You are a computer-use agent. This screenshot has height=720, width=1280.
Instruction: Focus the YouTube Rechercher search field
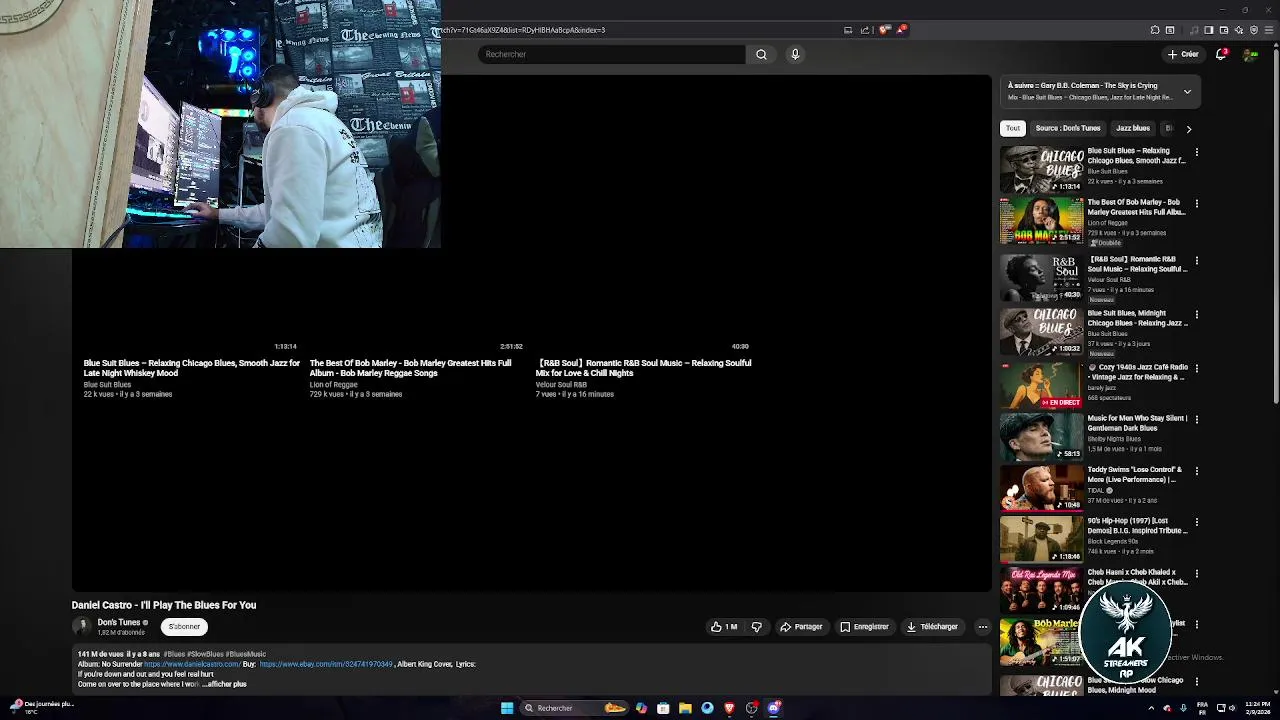611,54
